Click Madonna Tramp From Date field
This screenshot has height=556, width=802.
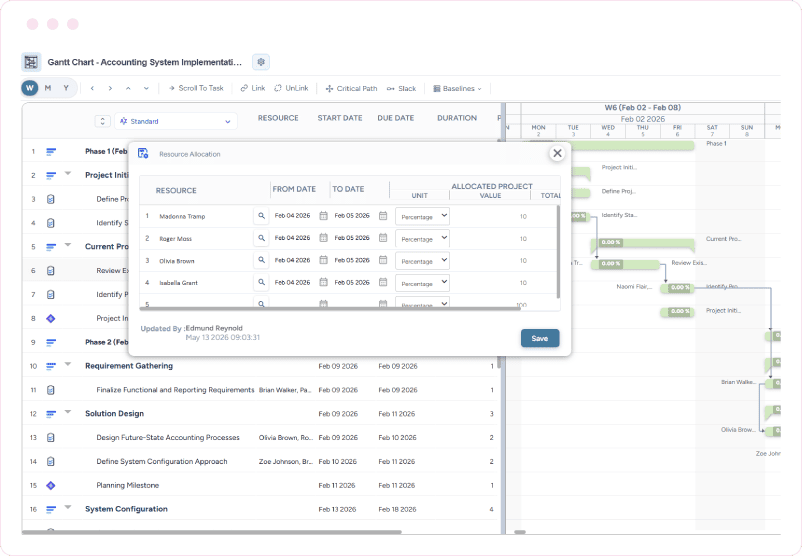(x=292, y=216)
